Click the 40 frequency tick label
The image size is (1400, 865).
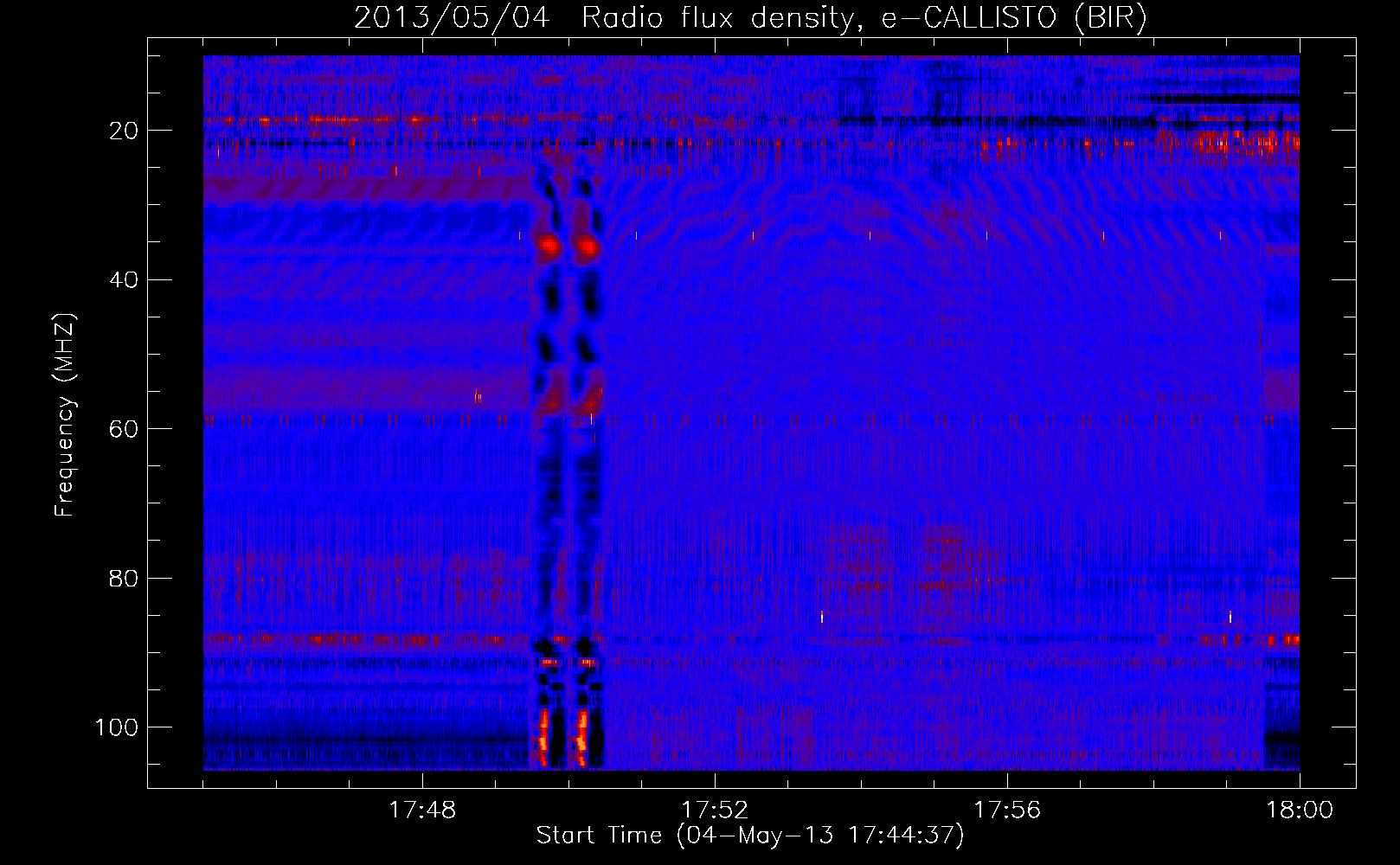click(124, 279)
